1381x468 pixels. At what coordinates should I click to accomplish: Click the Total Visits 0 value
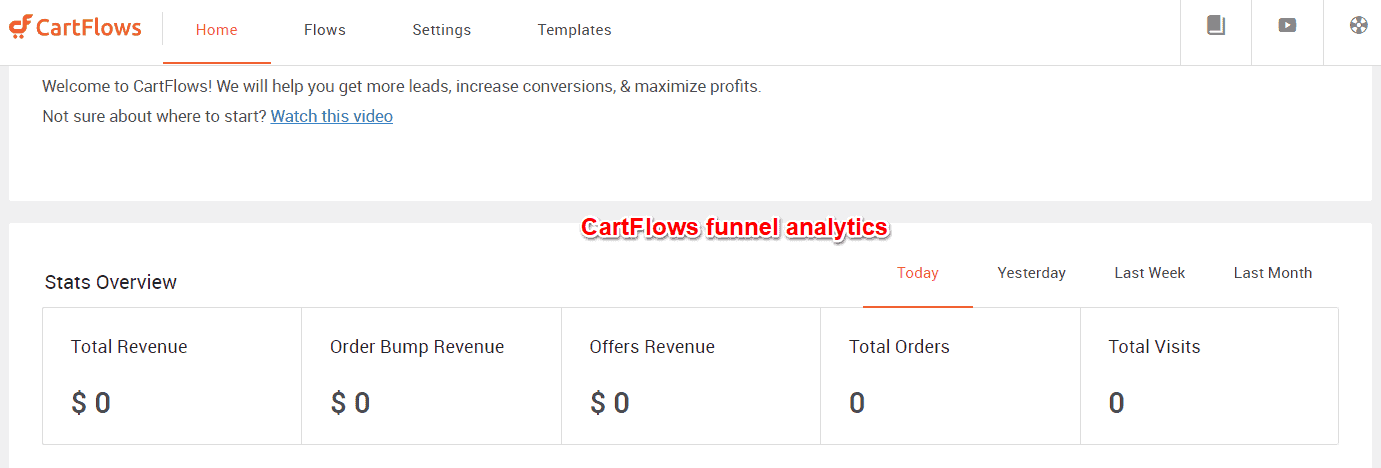[x=1116, y=403]
